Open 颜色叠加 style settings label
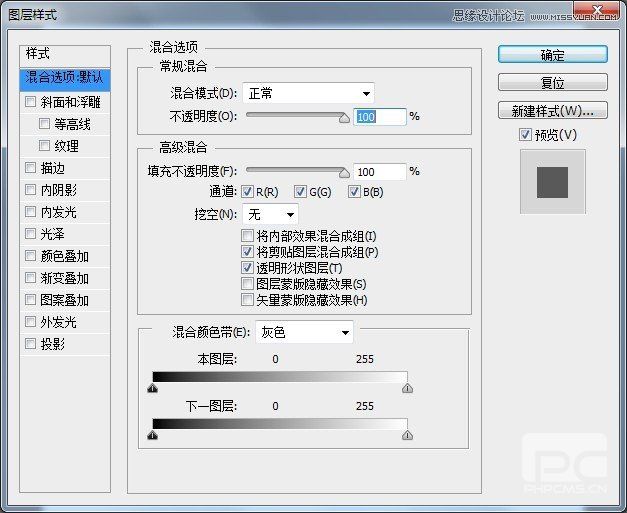The height and width of the screenshot is (513, 627). [x=64, y=256]
